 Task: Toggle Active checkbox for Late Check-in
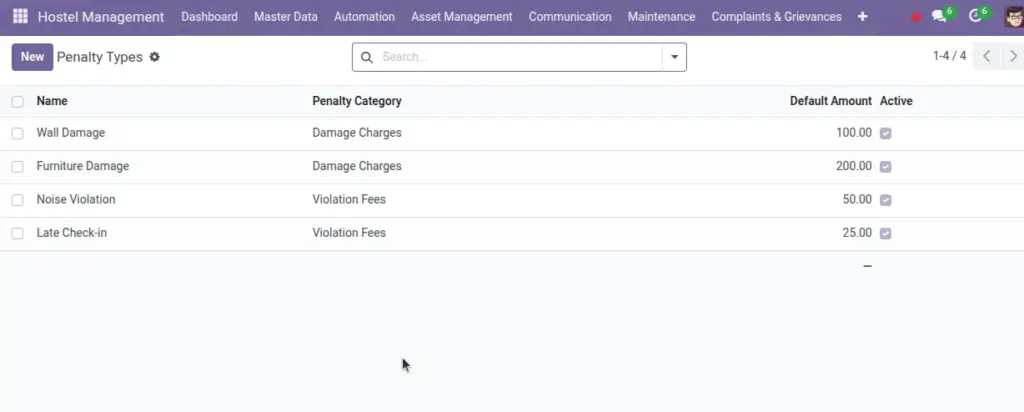tap(886, 233)
